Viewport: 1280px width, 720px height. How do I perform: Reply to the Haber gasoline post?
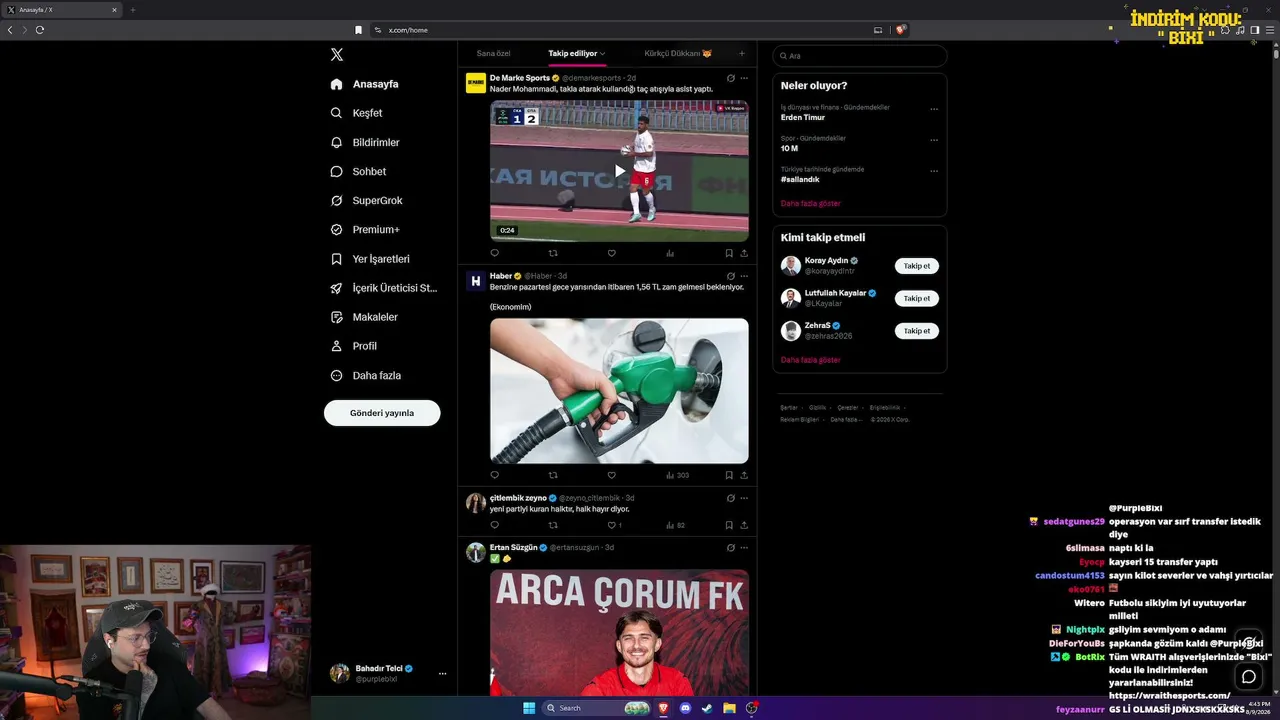494,475
